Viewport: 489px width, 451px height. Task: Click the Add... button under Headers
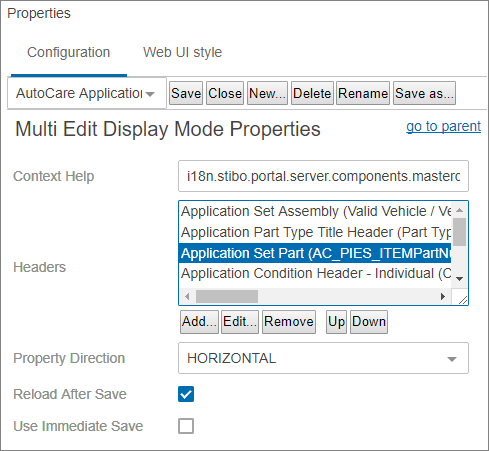click(199, 322)
